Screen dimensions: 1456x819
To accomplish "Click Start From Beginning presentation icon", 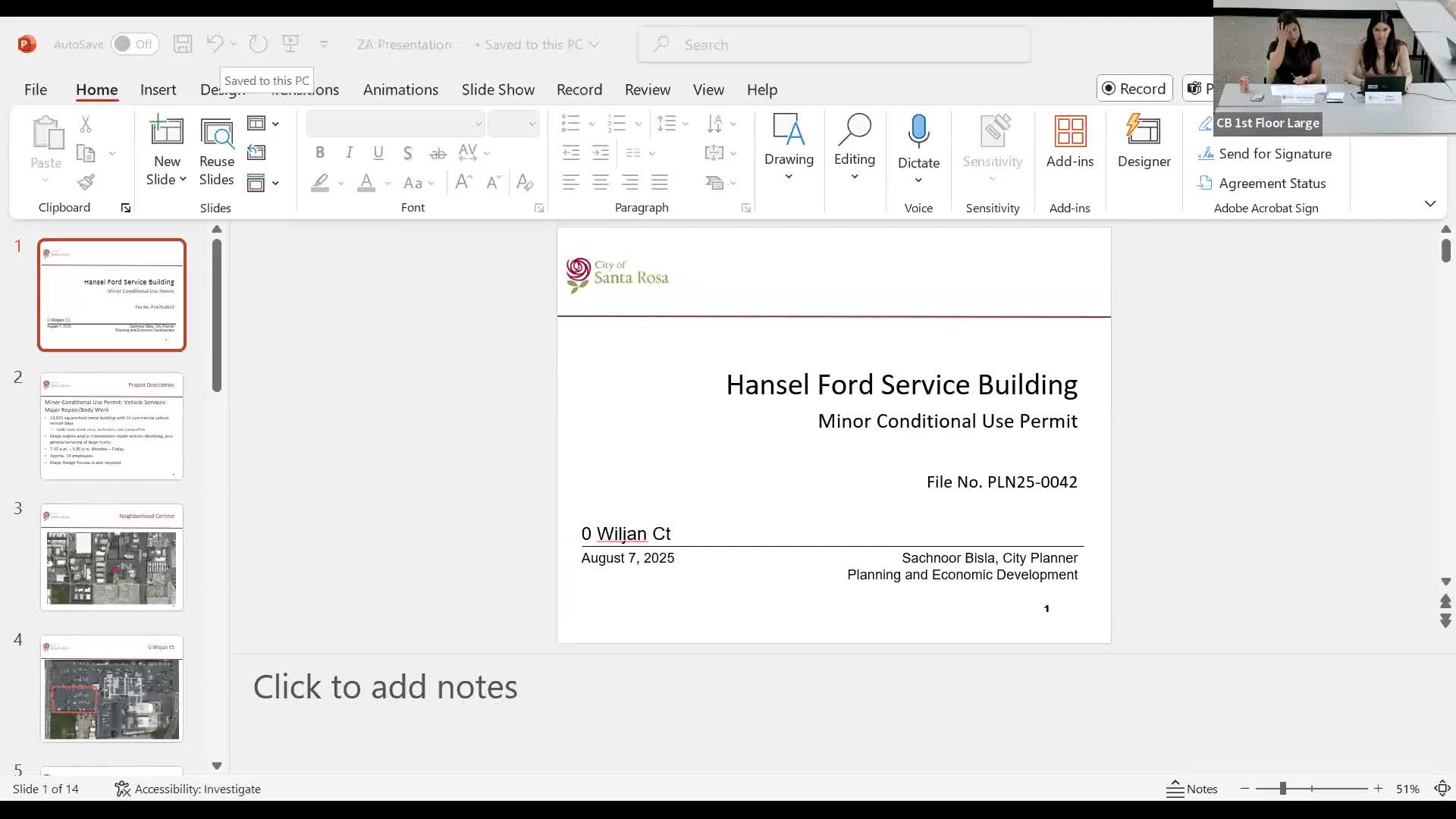I will click(290, 44).
